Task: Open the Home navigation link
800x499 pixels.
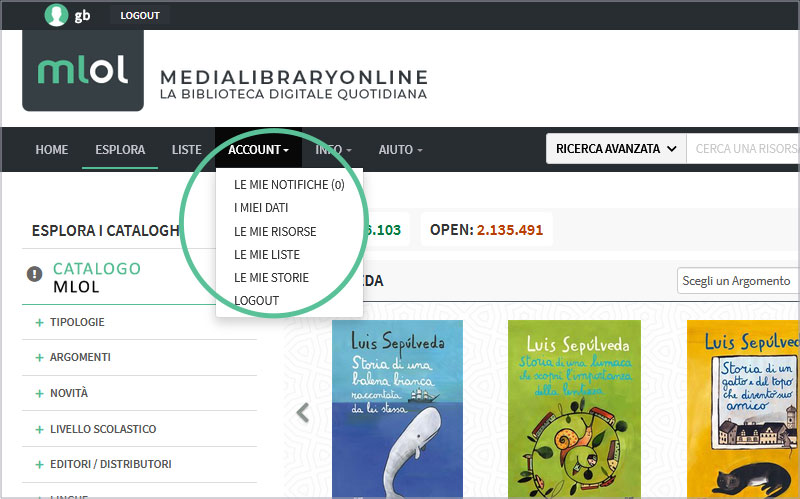Action: [52, 149]
